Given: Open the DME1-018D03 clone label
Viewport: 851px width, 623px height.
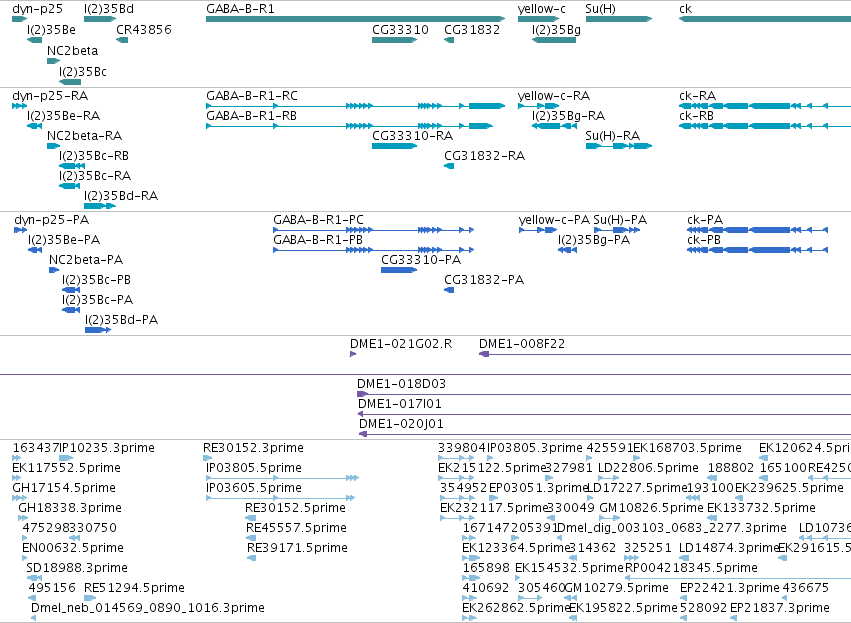Looking at the screenshot, I should point(401,384).
